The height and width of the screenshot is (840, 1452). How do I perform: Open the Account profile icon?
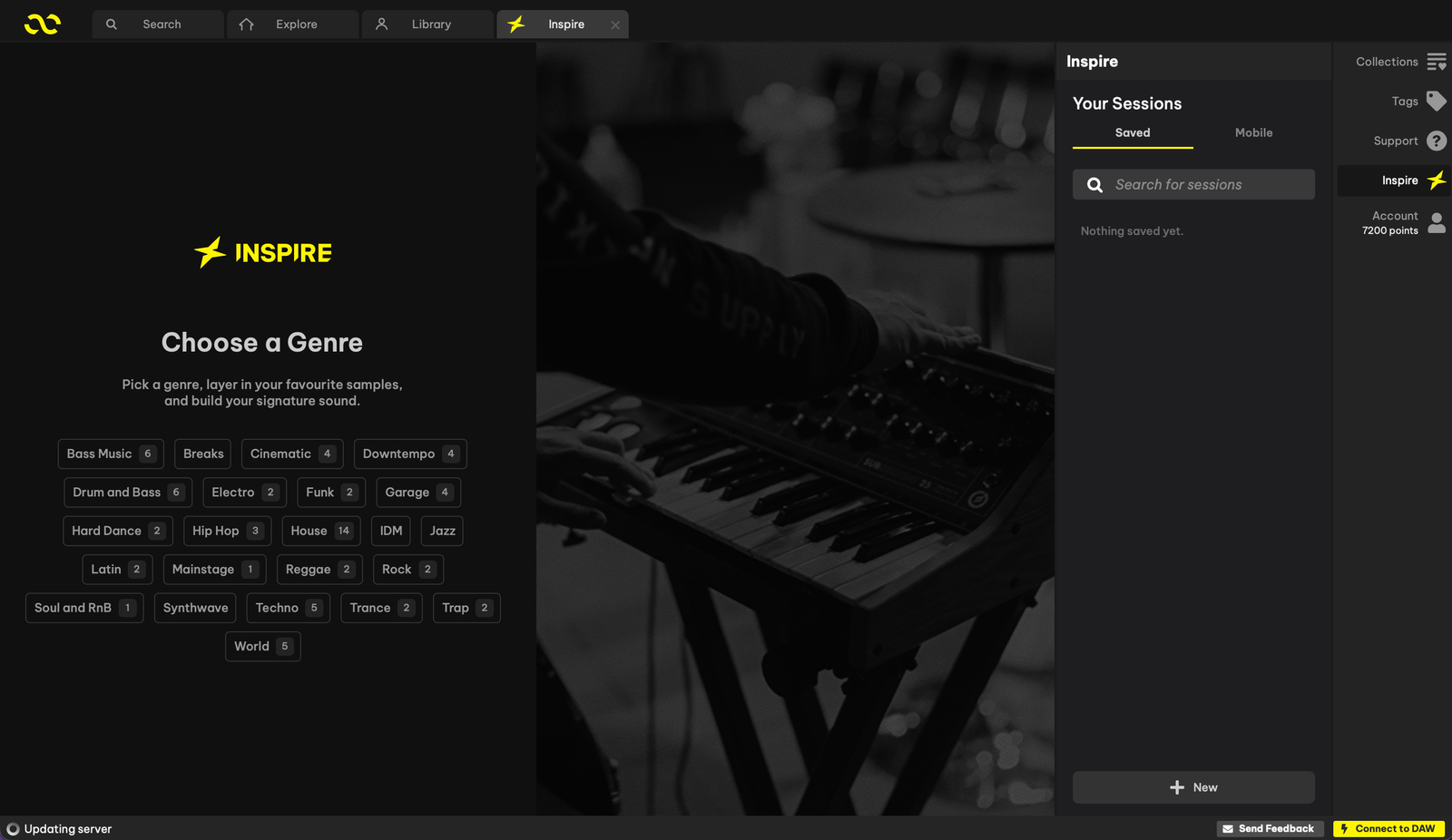pos(1437,222)
